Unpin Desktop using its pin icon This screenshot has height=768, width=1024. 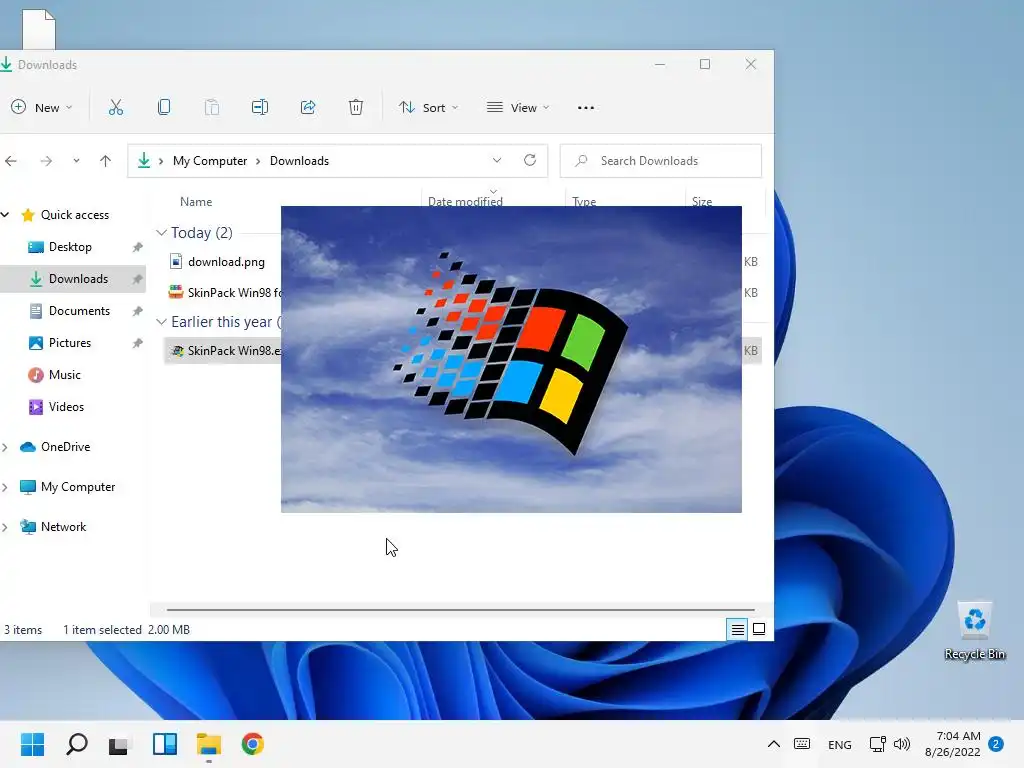(x=137, y=247)
